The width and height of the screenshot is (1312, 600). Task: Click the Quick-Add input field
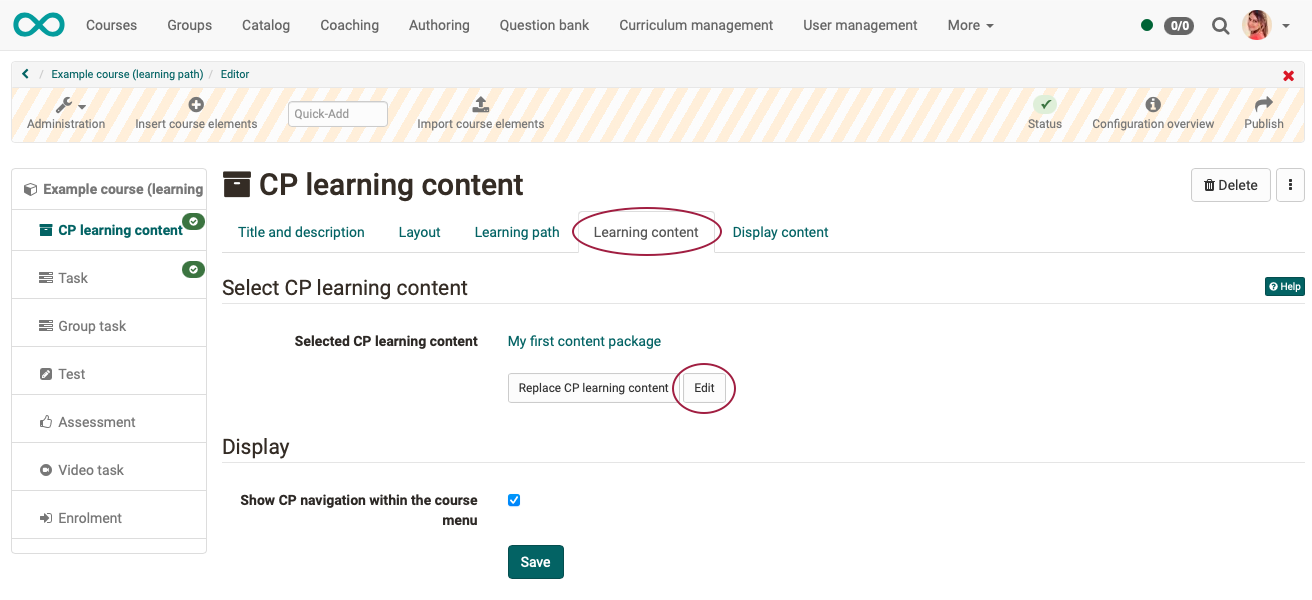(x=337, y=114)
